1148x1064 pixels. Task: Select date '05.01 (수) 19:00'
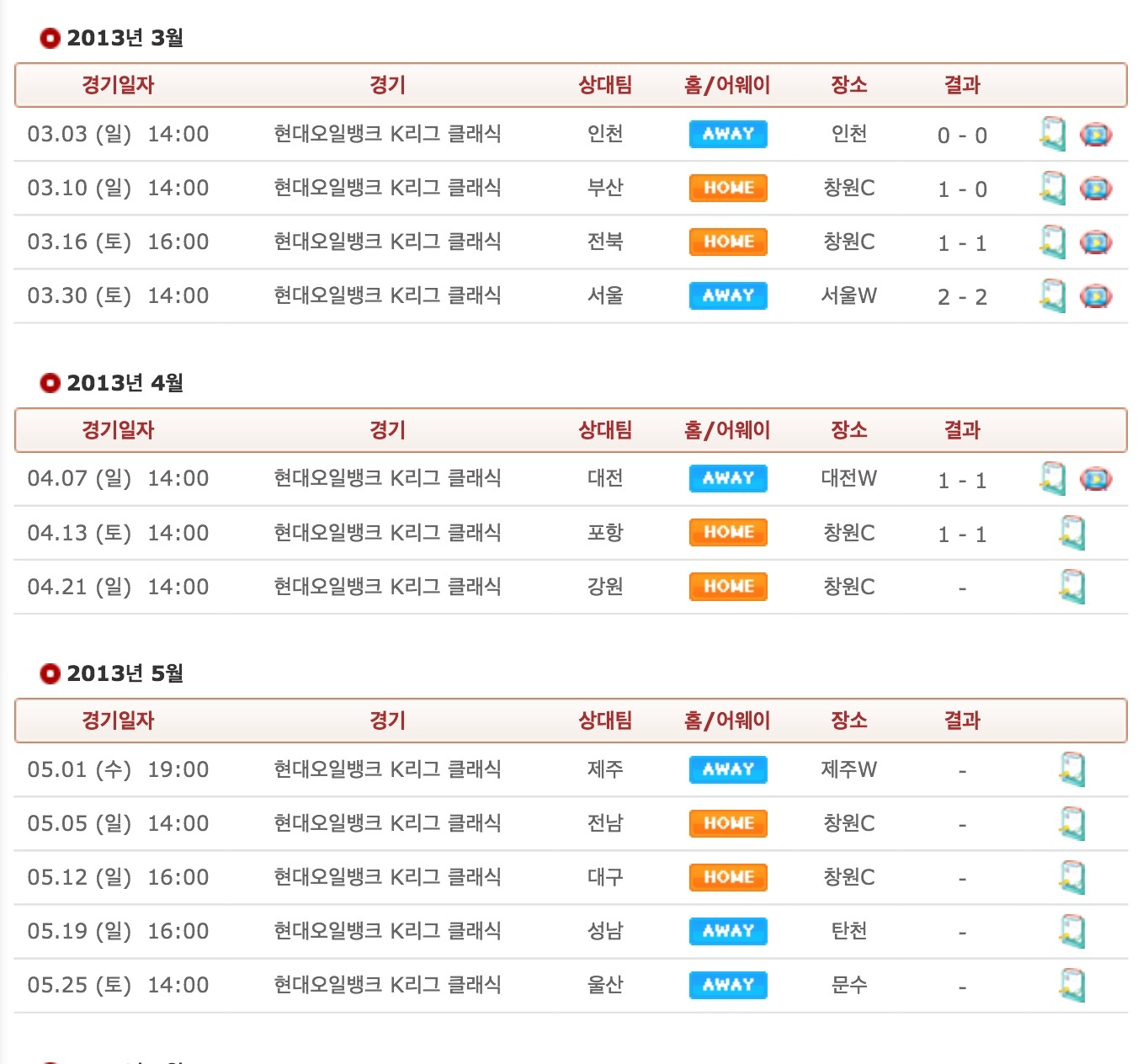(118, 769)
